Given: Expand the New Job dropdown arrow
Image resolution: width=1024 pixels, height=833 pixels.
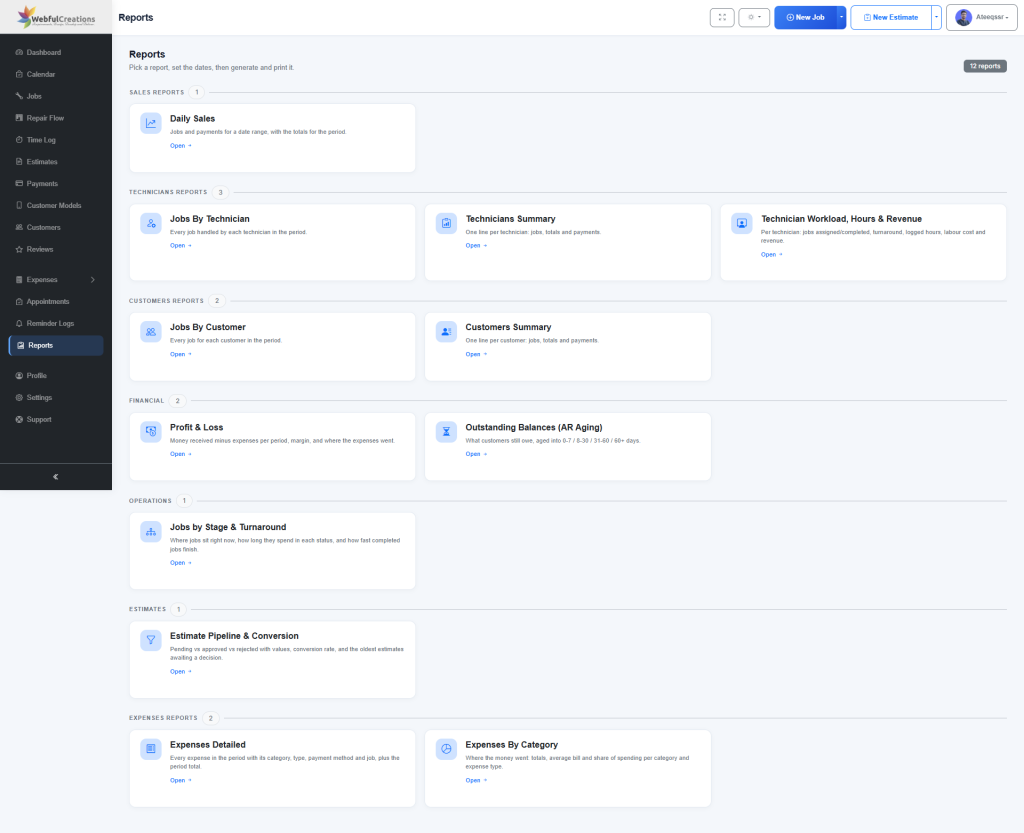Looking at the screenshot, I should click(x=841, y=18).
